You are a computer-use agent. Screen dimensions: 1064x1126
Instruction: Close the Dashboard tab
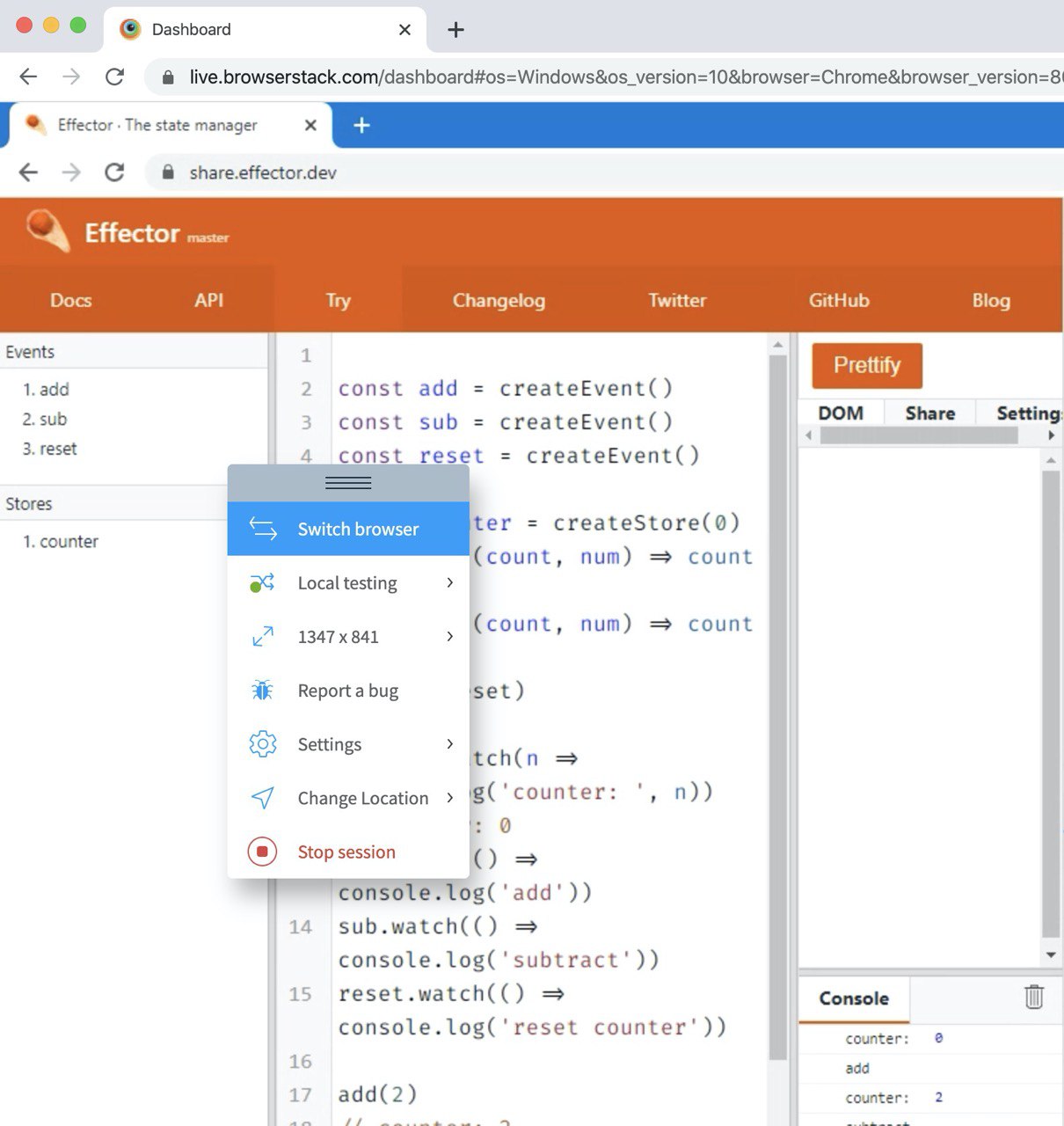pos(404,30)
